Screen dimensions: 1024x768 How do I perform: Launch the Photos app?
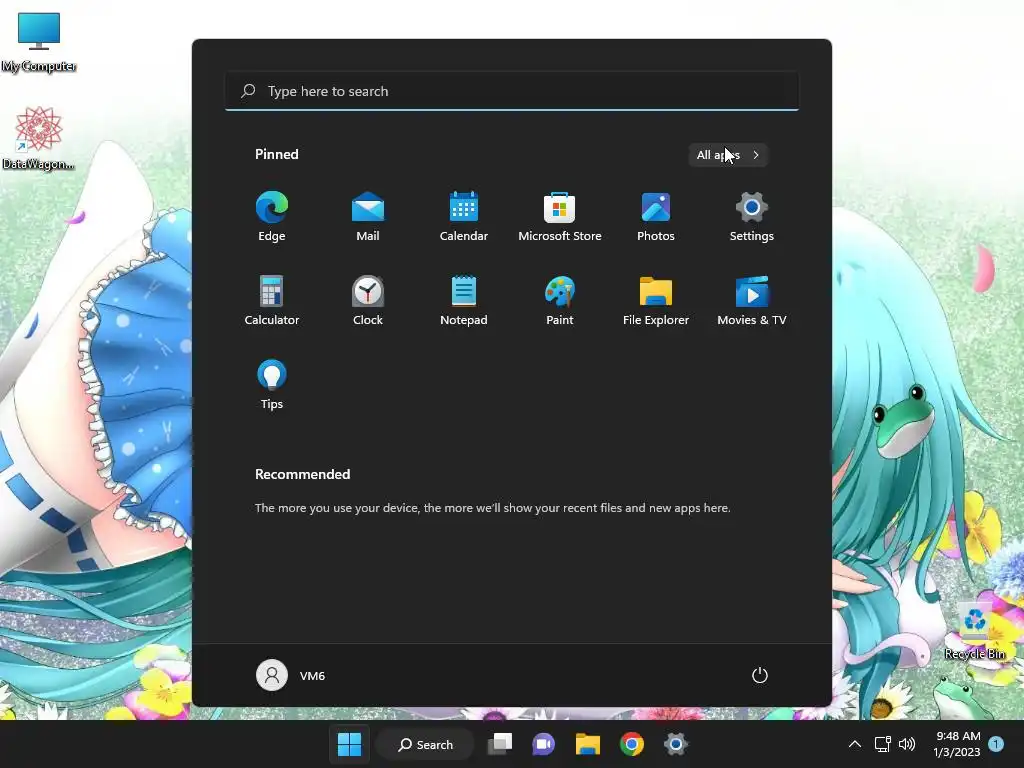click(x=656, y=217)
